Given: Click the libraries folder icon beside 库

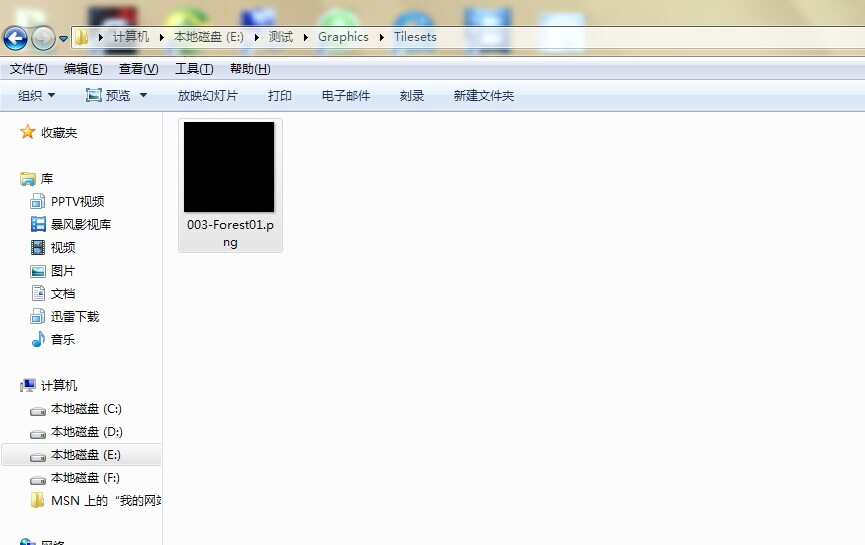Looking at the screenshot, I should [x=28, y=179].
